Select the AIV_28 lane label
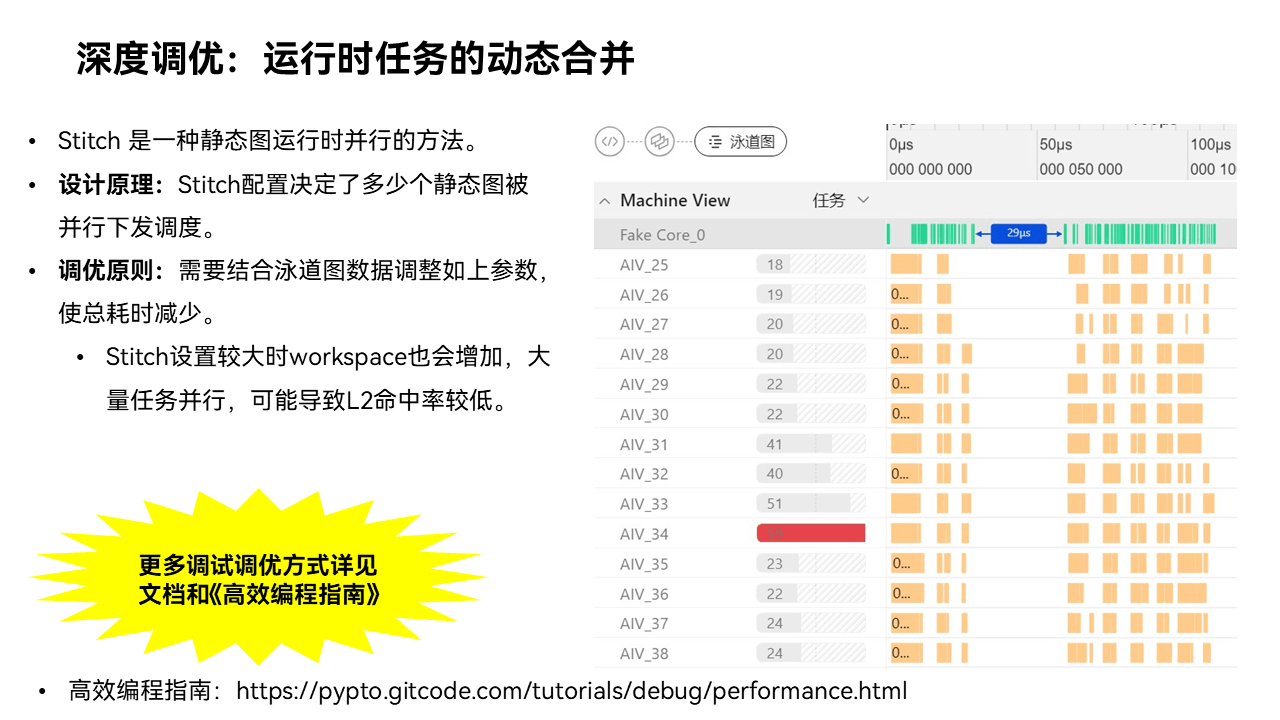This screenshot has width=1280, height=720. [x=644, y=354]
